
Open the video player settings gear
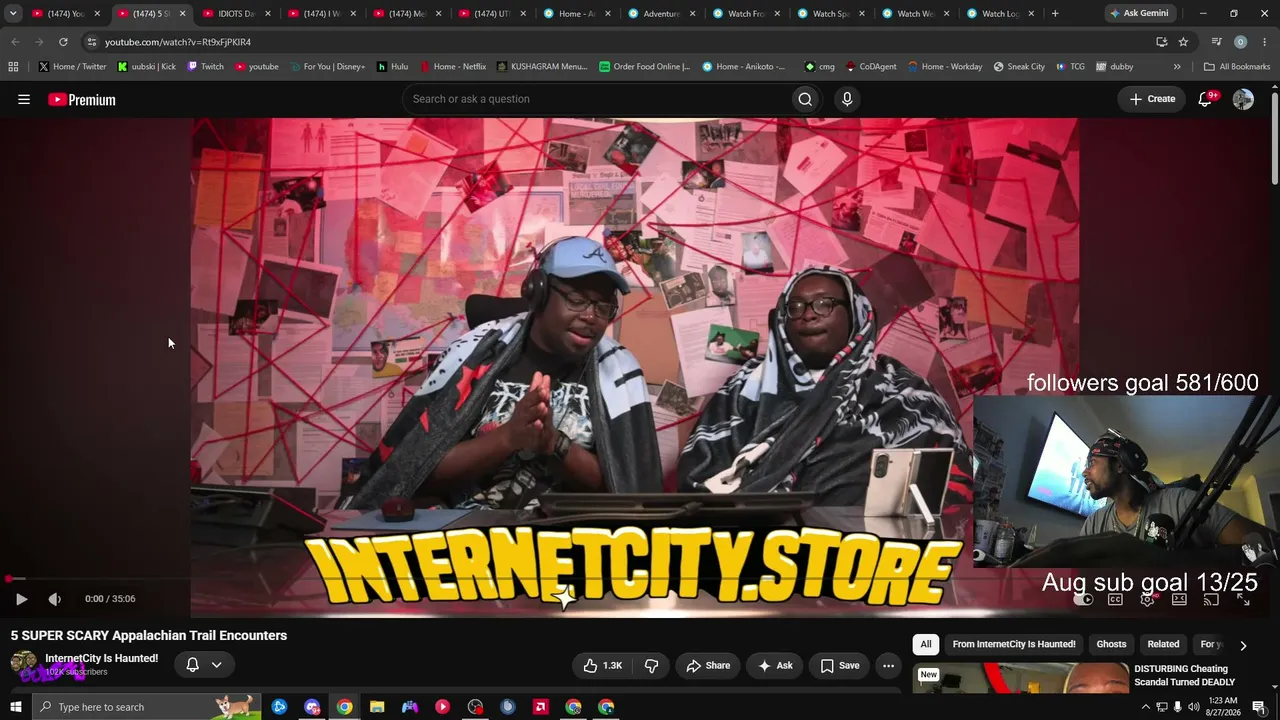click(1147, 599)
